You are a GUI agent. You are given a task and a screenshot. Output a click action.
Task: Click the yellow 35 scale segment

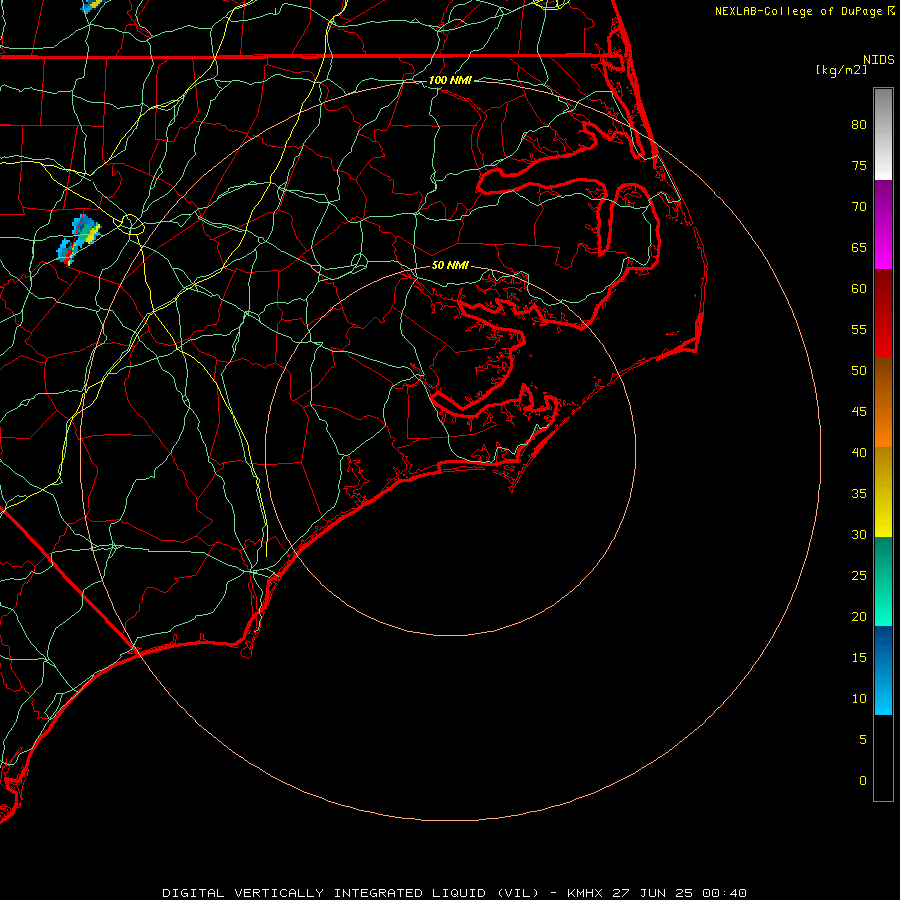click(x=883, y=492)
